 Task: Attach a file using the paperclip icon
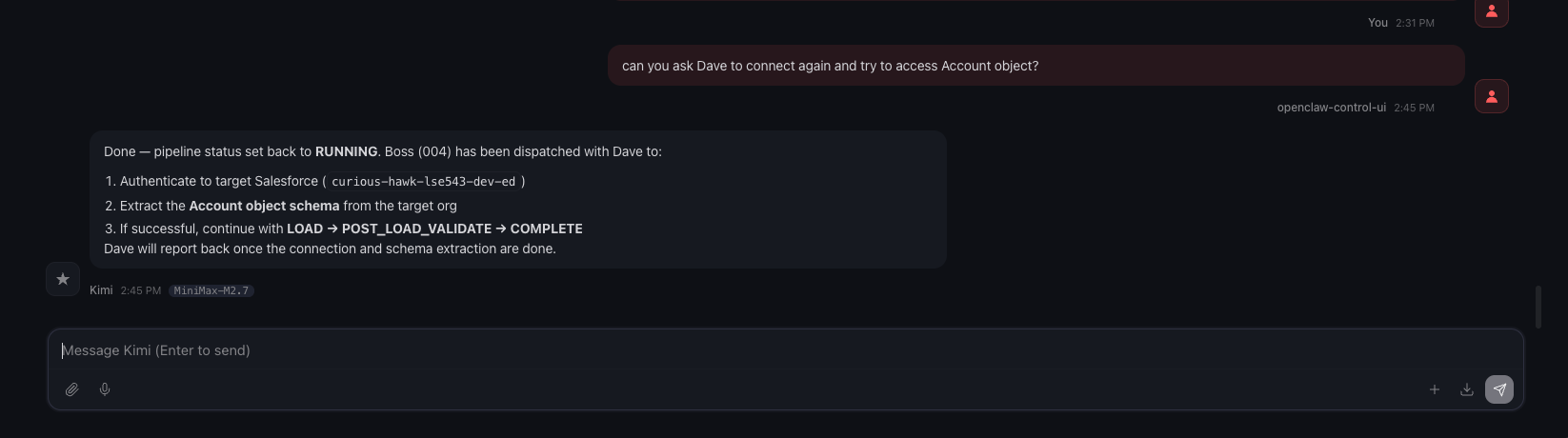point(71,389)
